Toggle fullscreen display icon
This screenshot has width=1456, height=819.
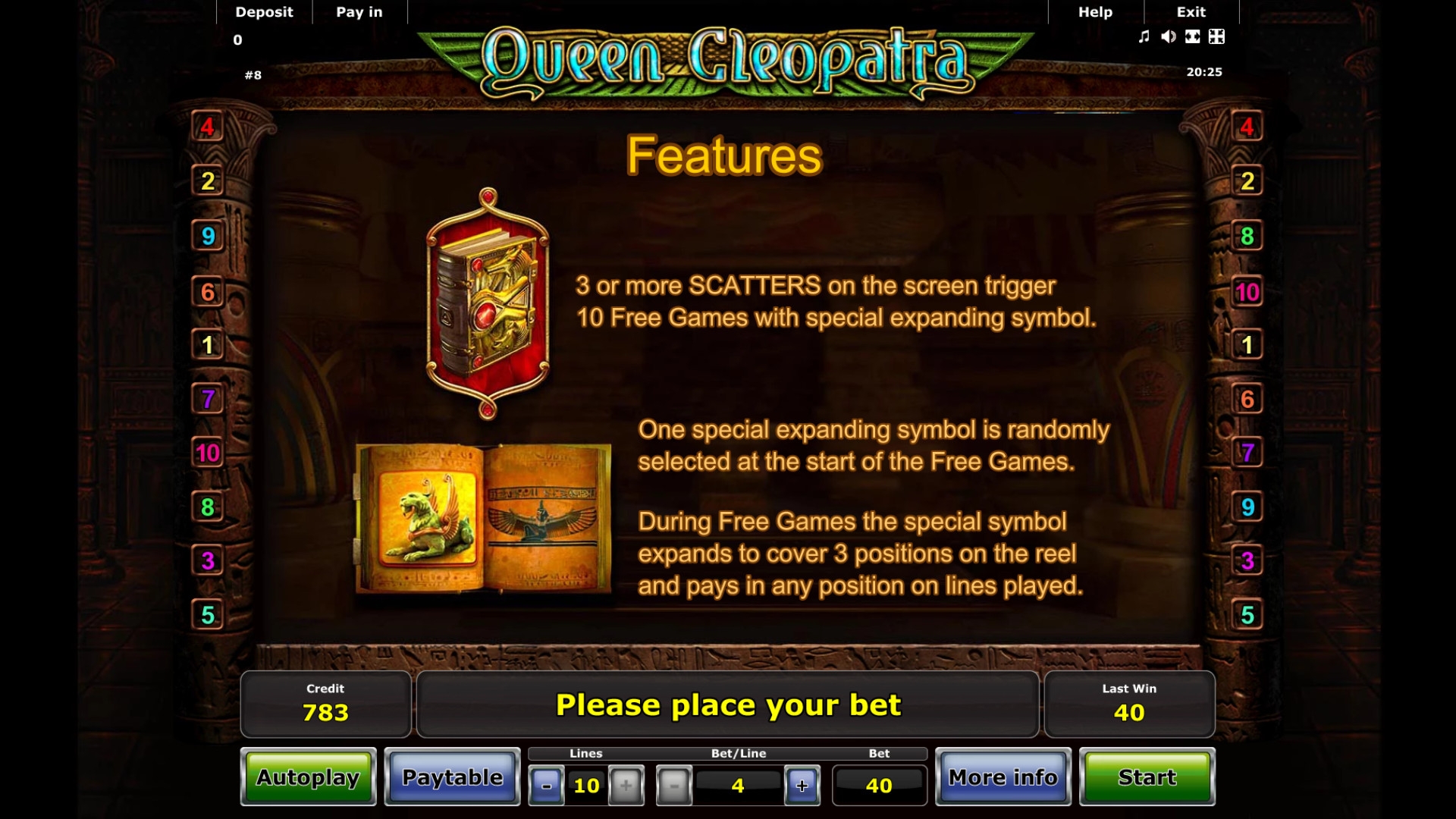(x=1193, y=36)
